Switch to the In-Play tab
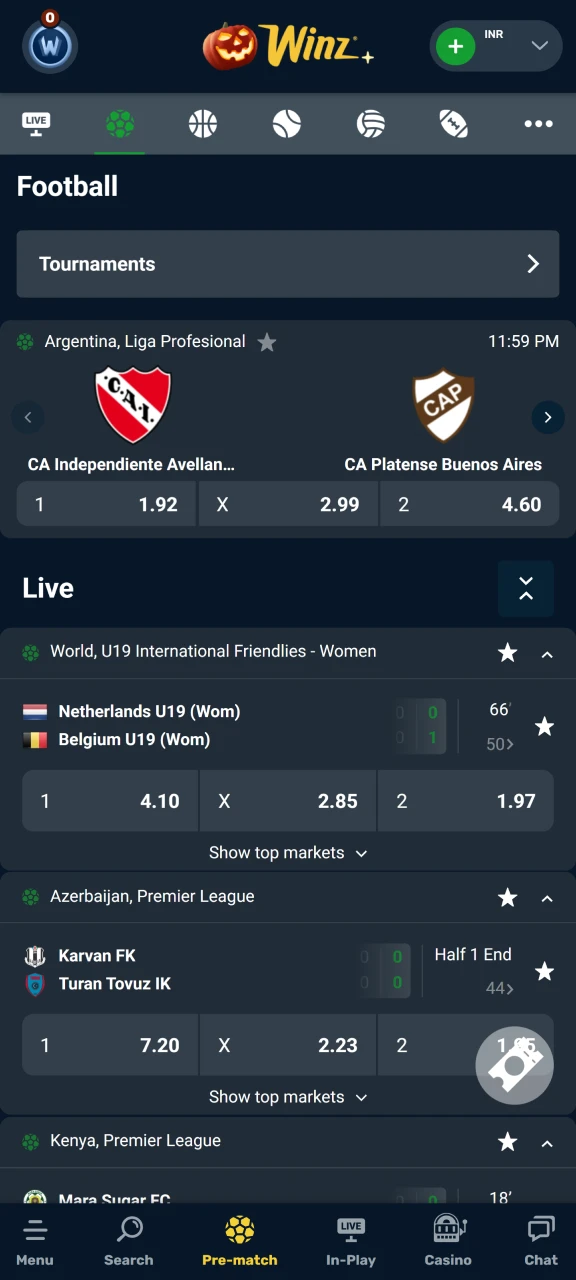The width and height of the screenshot is (576, 1280). click(351, 1240)
